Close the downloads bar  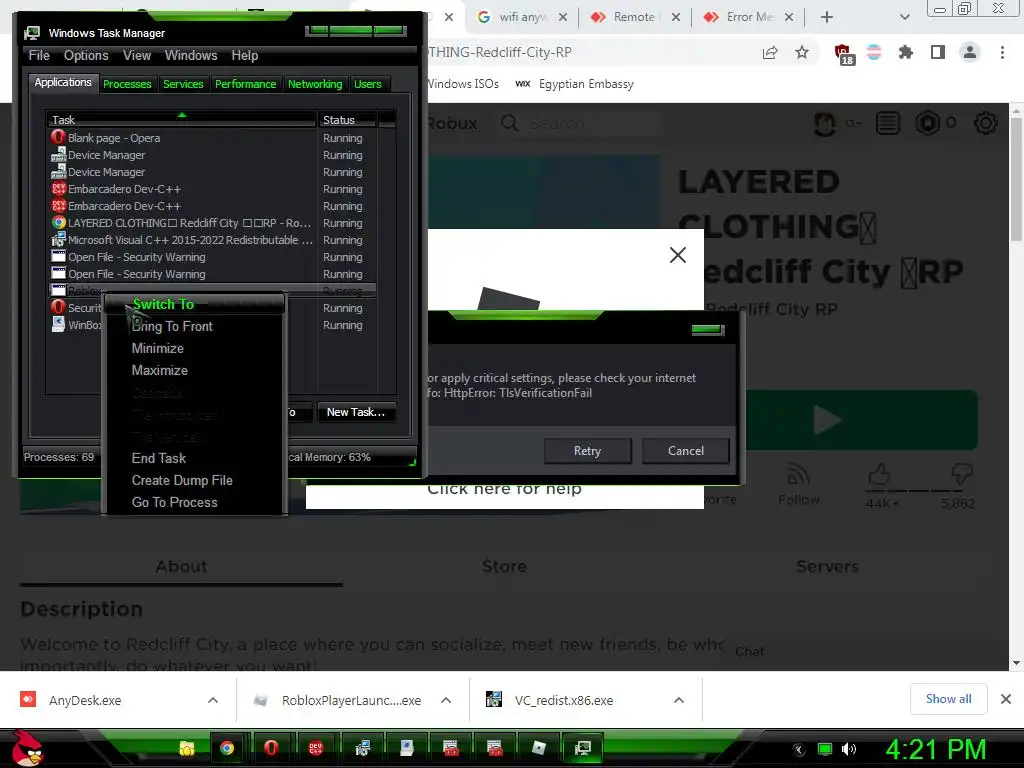pyautogui.click(x=1006, y=699)
